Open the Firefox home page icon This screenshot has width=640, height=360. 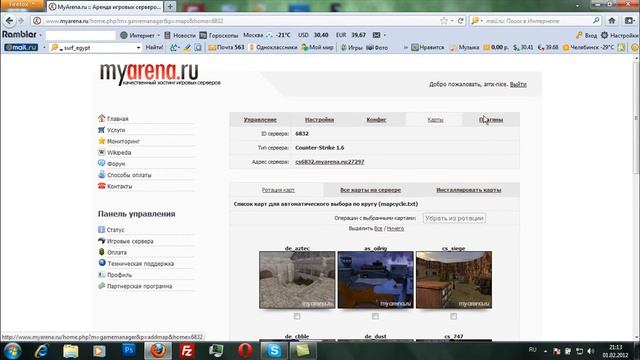611,20
